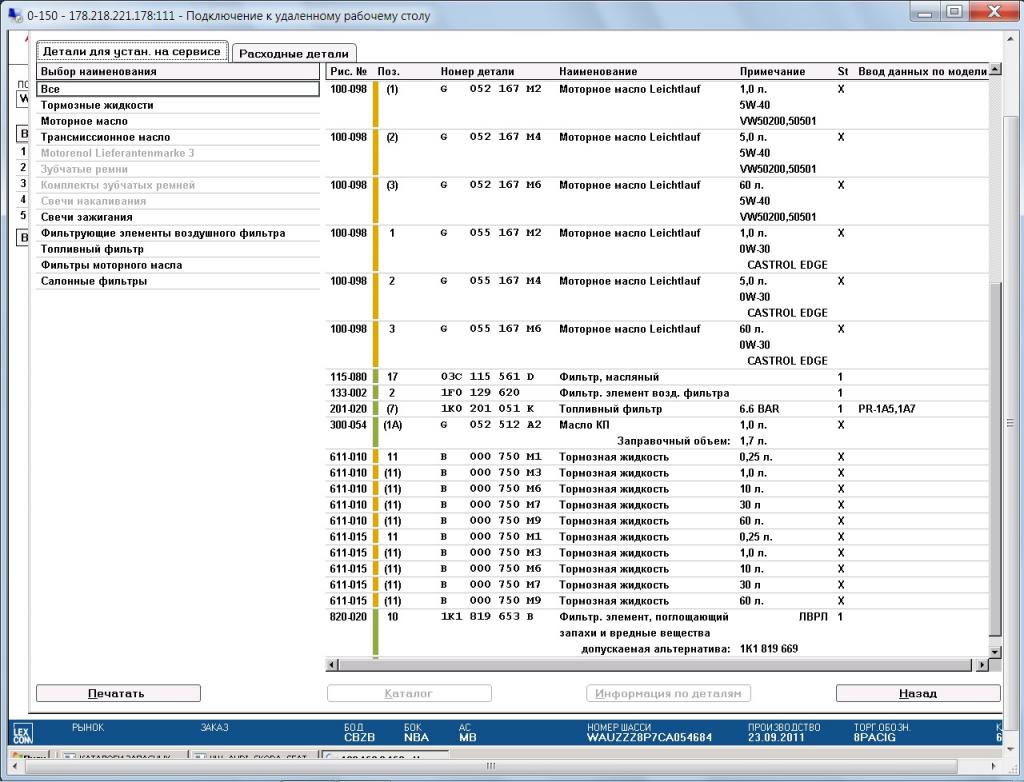Click 'B 000 750 M3' in row 611-010
The image size is (1024, 782).
[x=491, y=473]
